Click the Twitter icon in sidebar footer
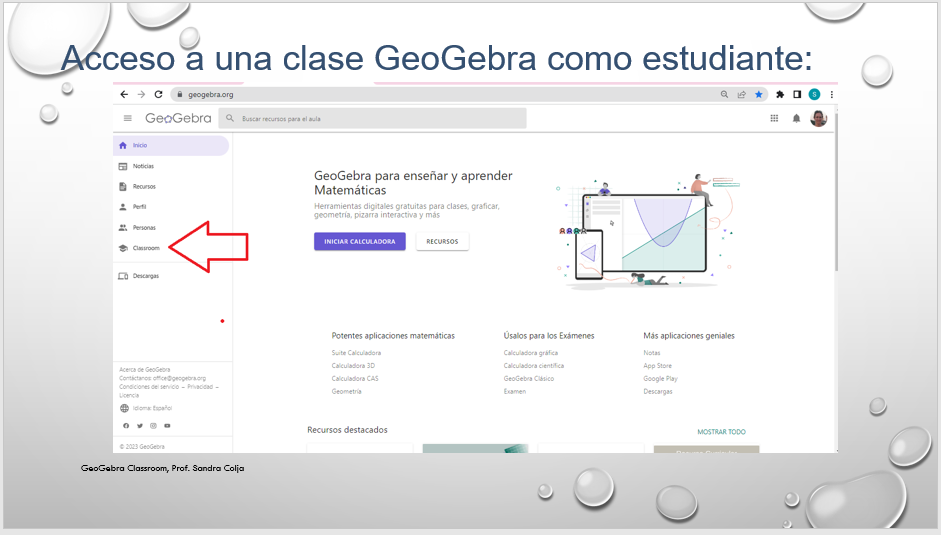This screenshot has width=941, height=535. point(140,426)
